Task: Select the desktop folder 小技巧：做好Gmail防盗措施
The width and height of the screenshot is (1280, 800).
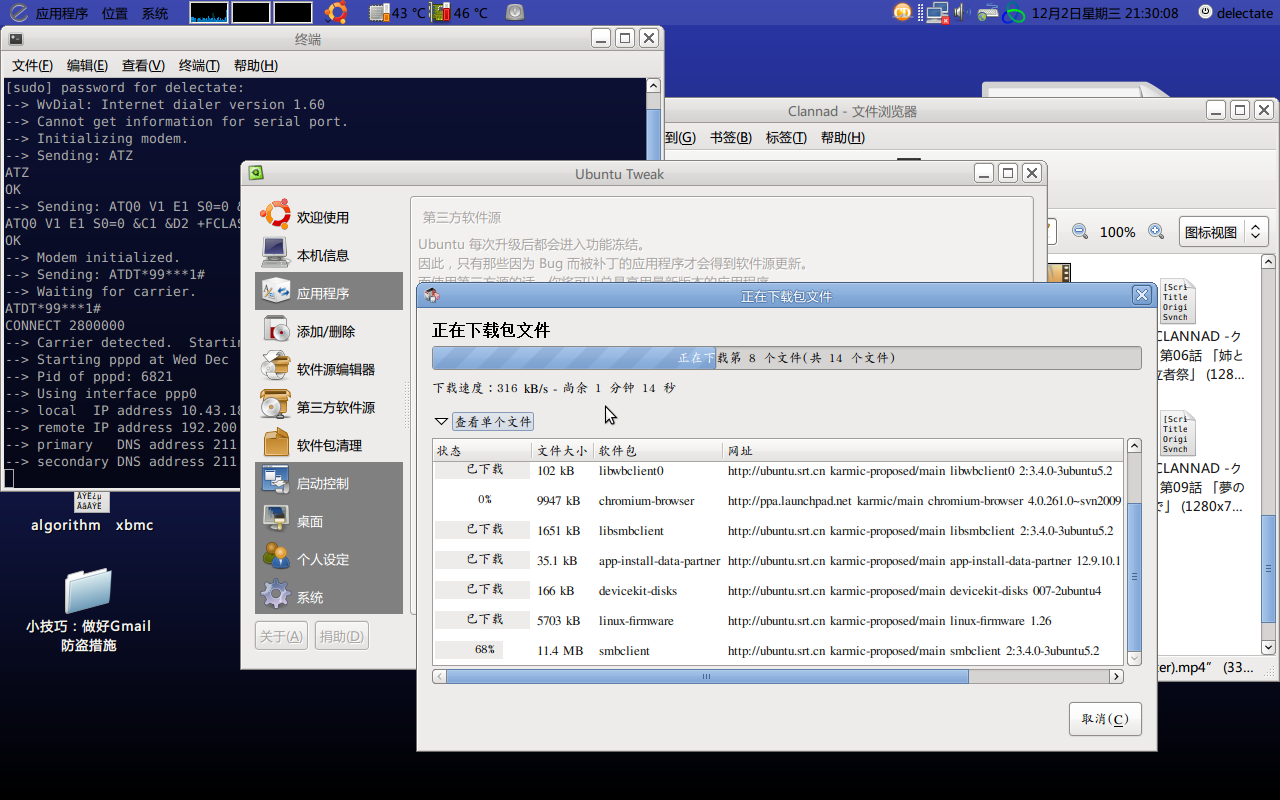Action: coord(88,610)
